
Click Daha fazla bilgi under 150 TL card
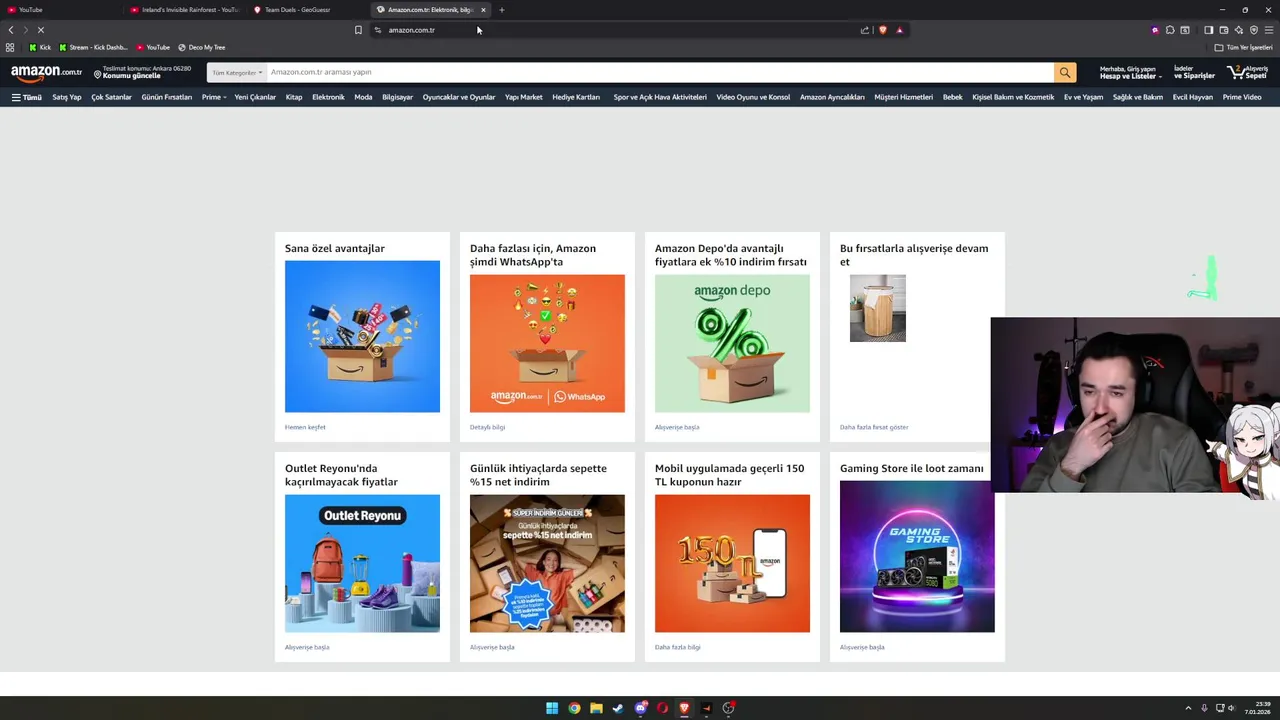(677, 647)
